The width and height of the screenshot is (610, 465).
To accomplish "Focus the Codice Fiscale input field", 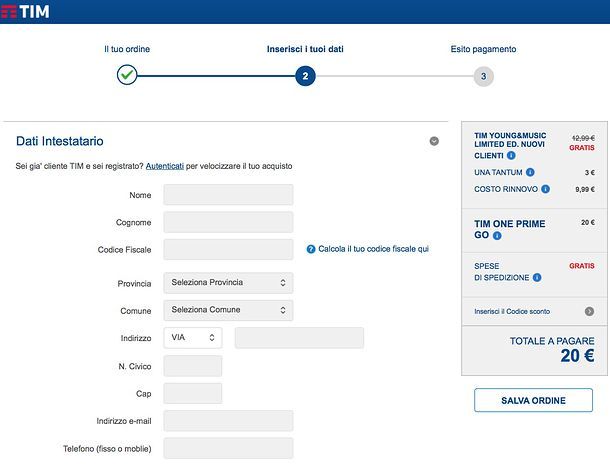I will (228, 249).
